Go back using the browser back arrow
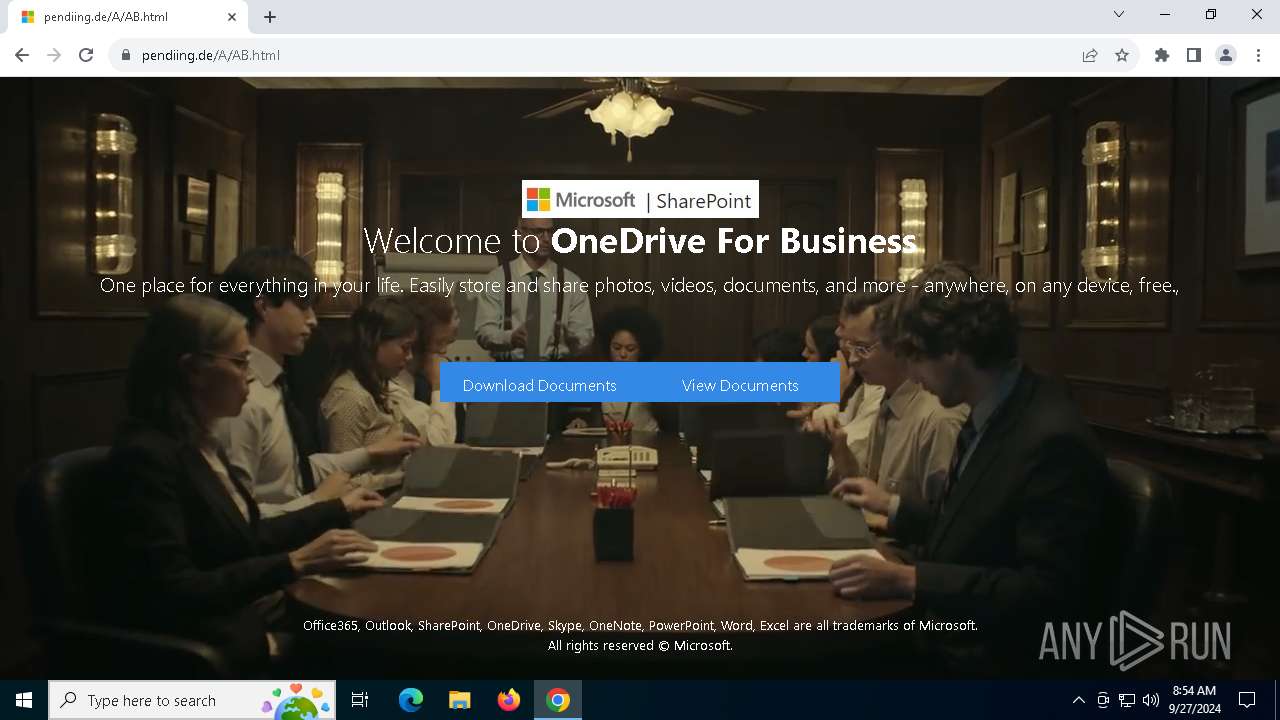 tap(22, 55)
